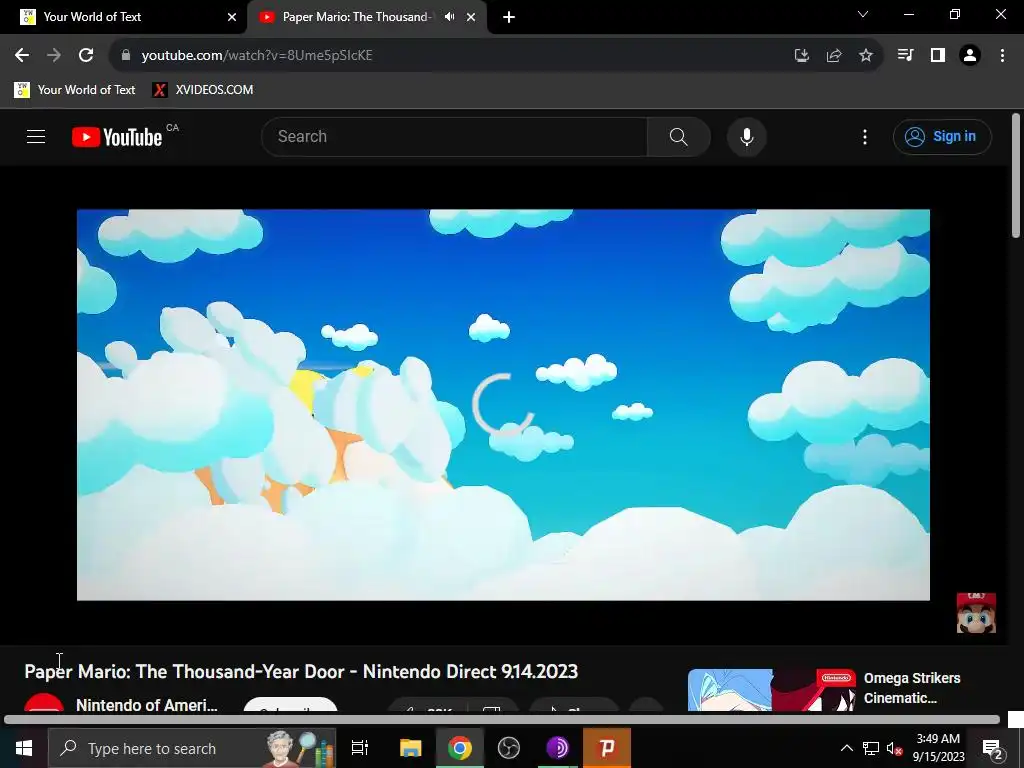This screenshot has width=1024, height=768.
Task: Click the Sign in button
Action: (942, 136)
